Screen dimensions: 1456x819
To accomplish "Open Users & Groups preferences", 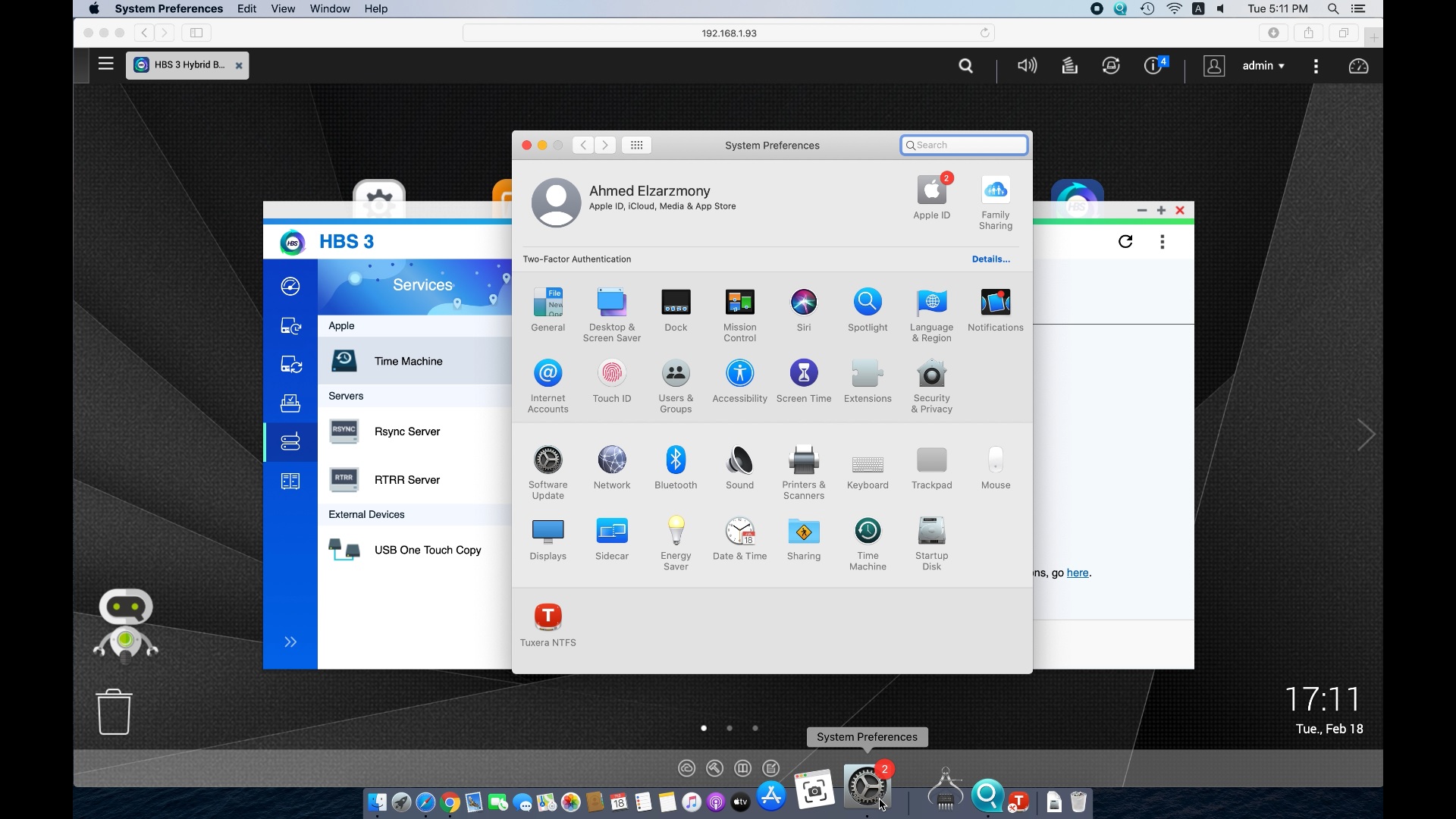I will [x=676, y=386].
